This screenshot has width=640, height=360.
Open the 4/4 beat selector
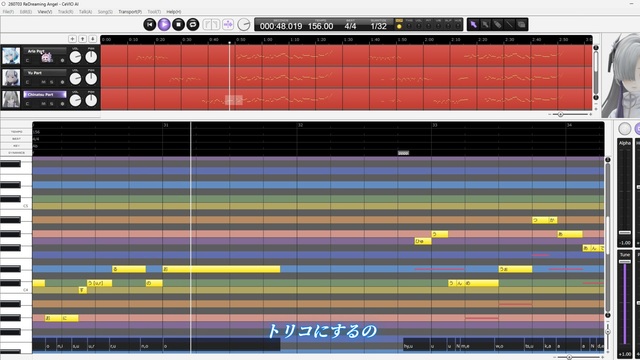point(350,26)
